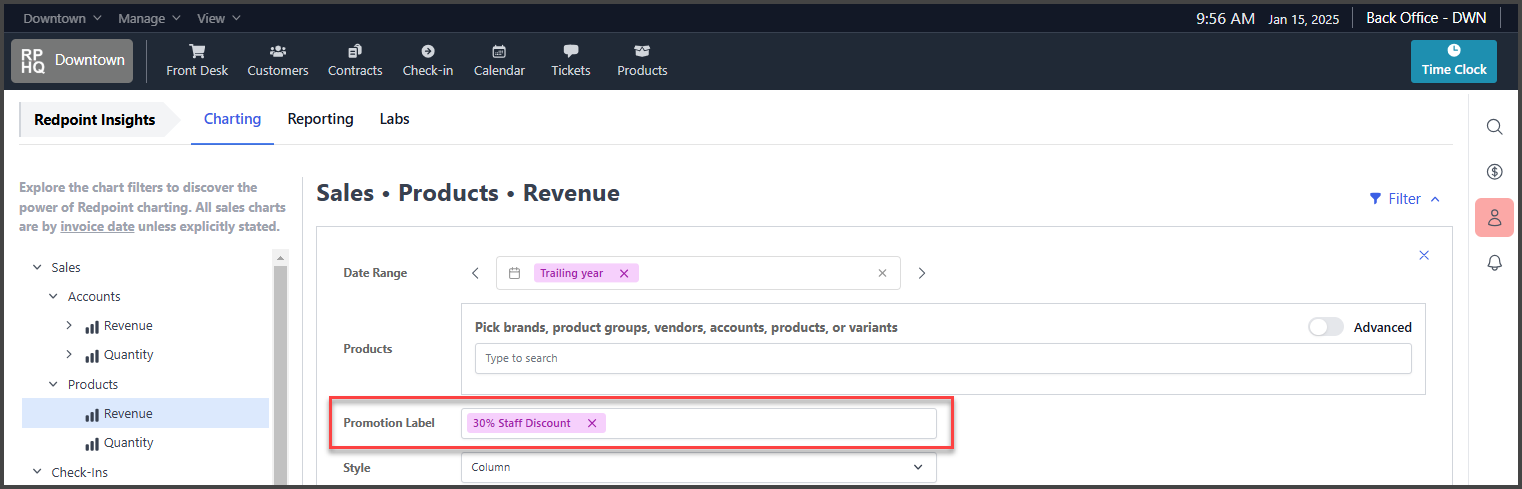The image size is (1522, 489).
Task: Open the Style Column dropdown
Action: (698, 467)
